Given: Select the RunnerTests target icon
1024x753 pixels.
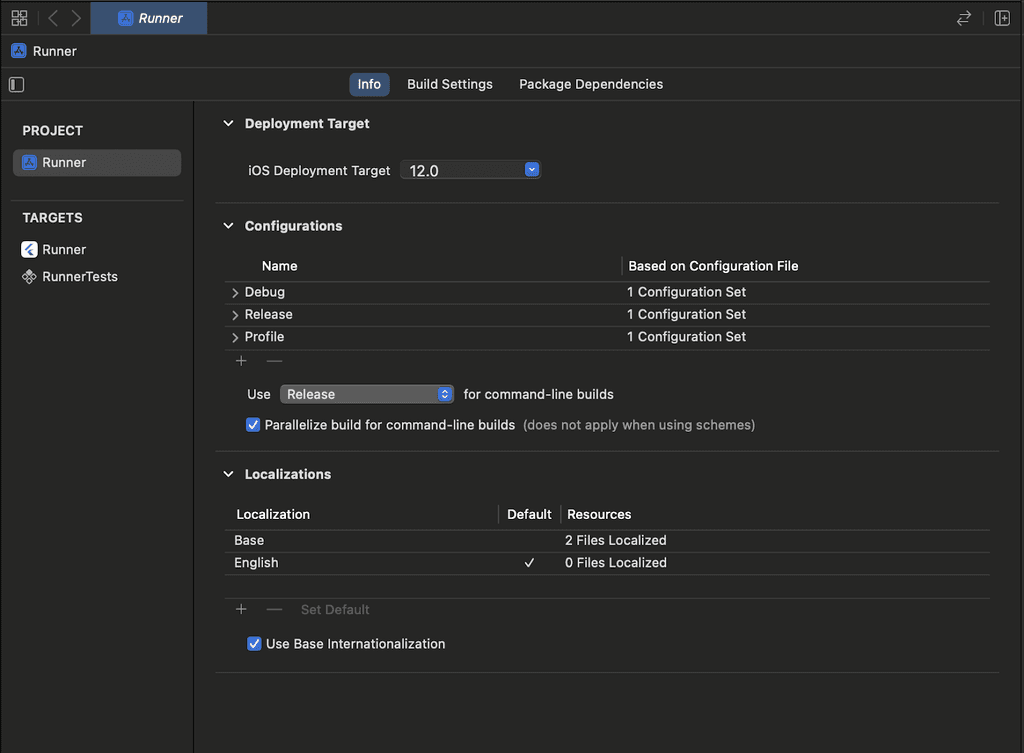Looking at the screenshot, I should click(x=29, y=276).
